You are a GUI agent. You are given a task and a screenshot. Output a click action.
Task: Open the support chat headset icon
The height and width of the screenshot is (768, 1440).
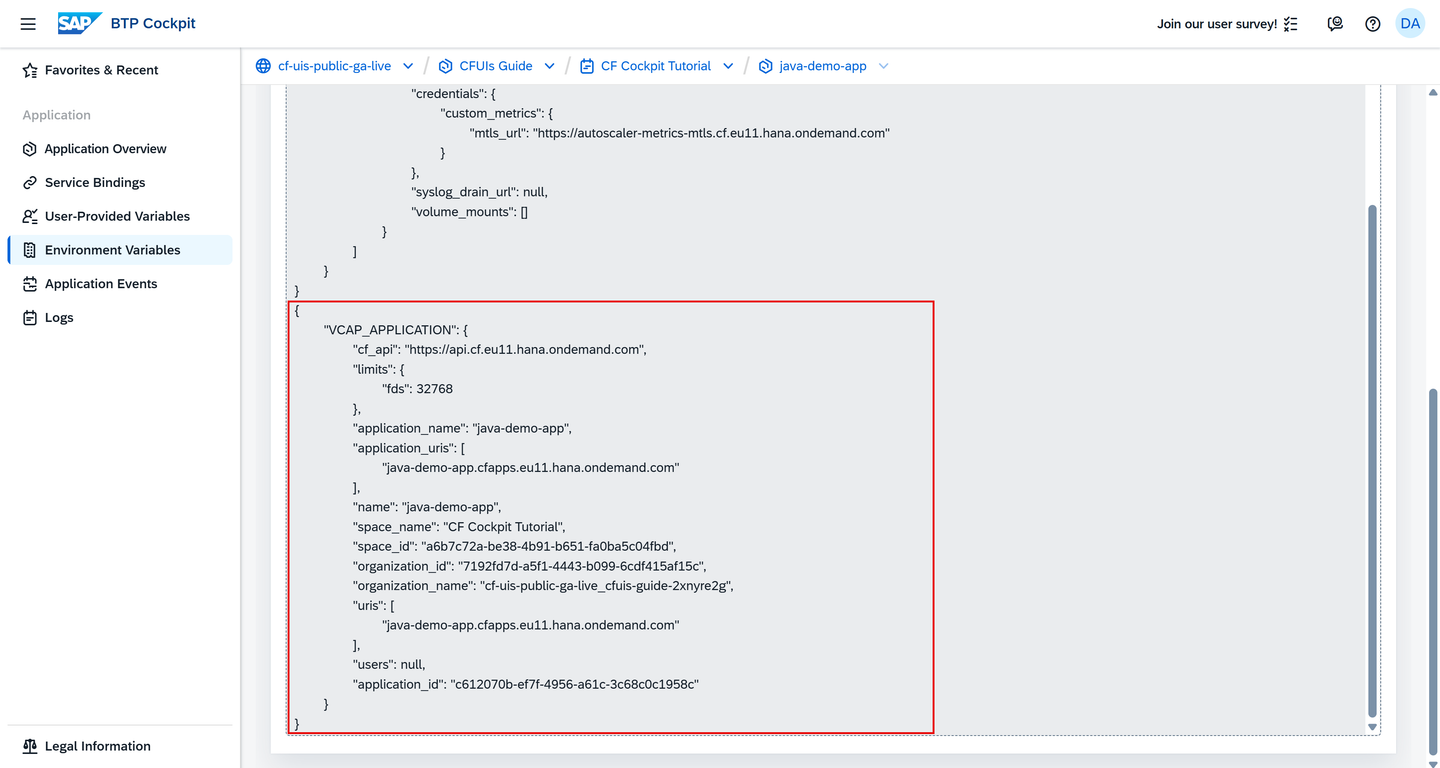1335,24
